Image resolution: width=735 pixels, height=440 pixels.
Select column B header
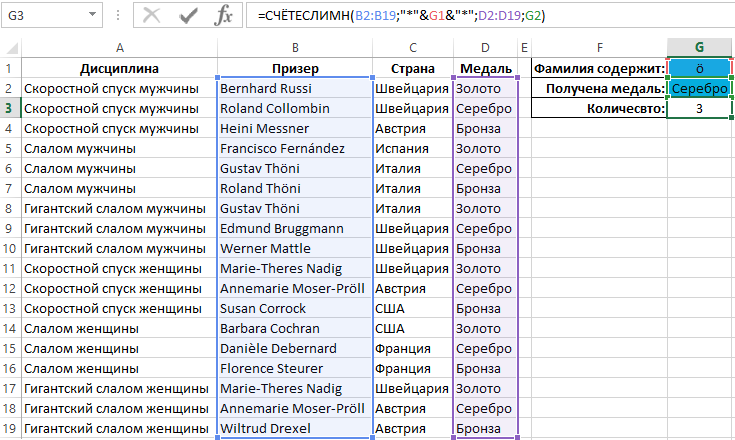295,47
